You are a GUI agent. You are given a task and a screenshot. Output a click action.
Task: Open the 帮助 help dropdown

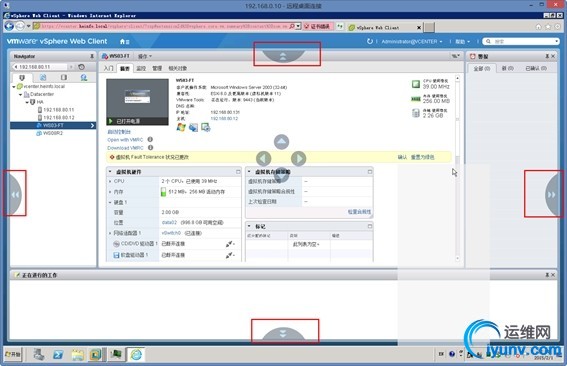[x=462, y=42]
